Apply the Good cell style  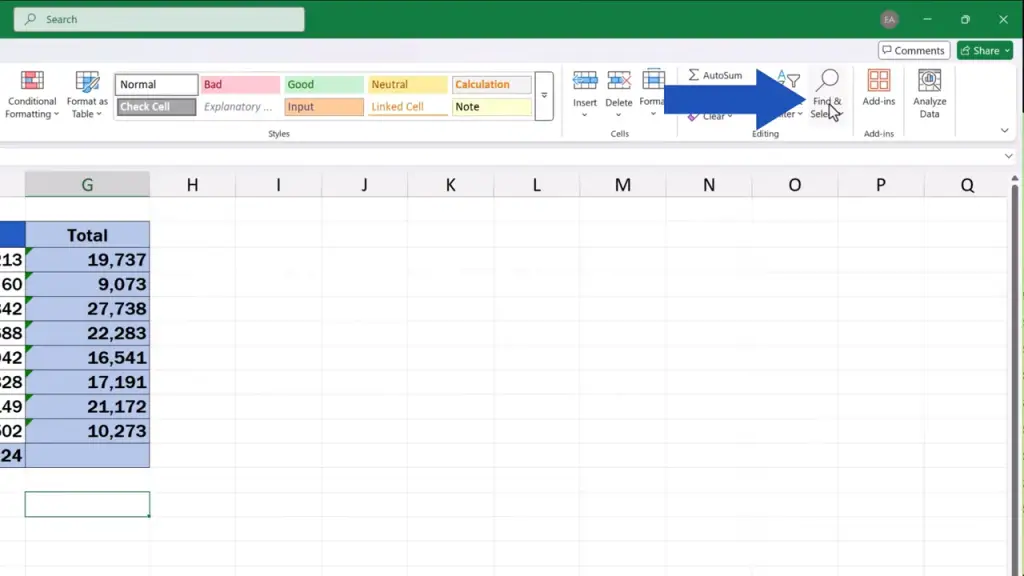[323, 85]
